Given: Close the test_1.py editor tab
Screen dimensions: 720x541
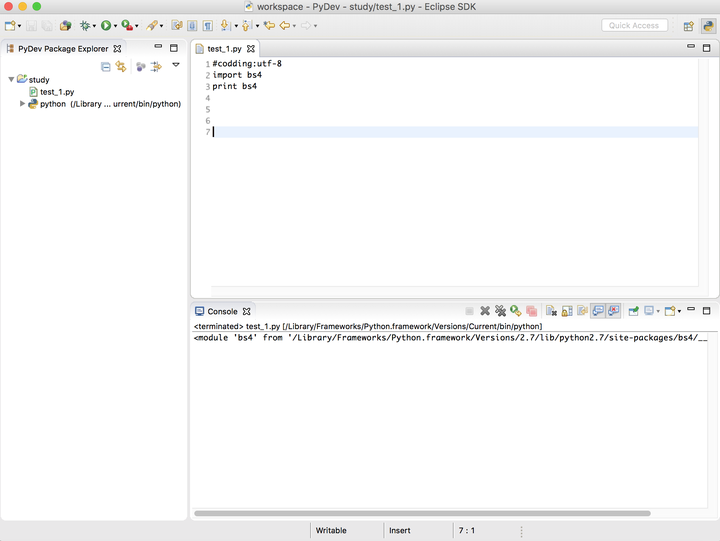Looking at the screenshot, I should click(x=251, y=49).
